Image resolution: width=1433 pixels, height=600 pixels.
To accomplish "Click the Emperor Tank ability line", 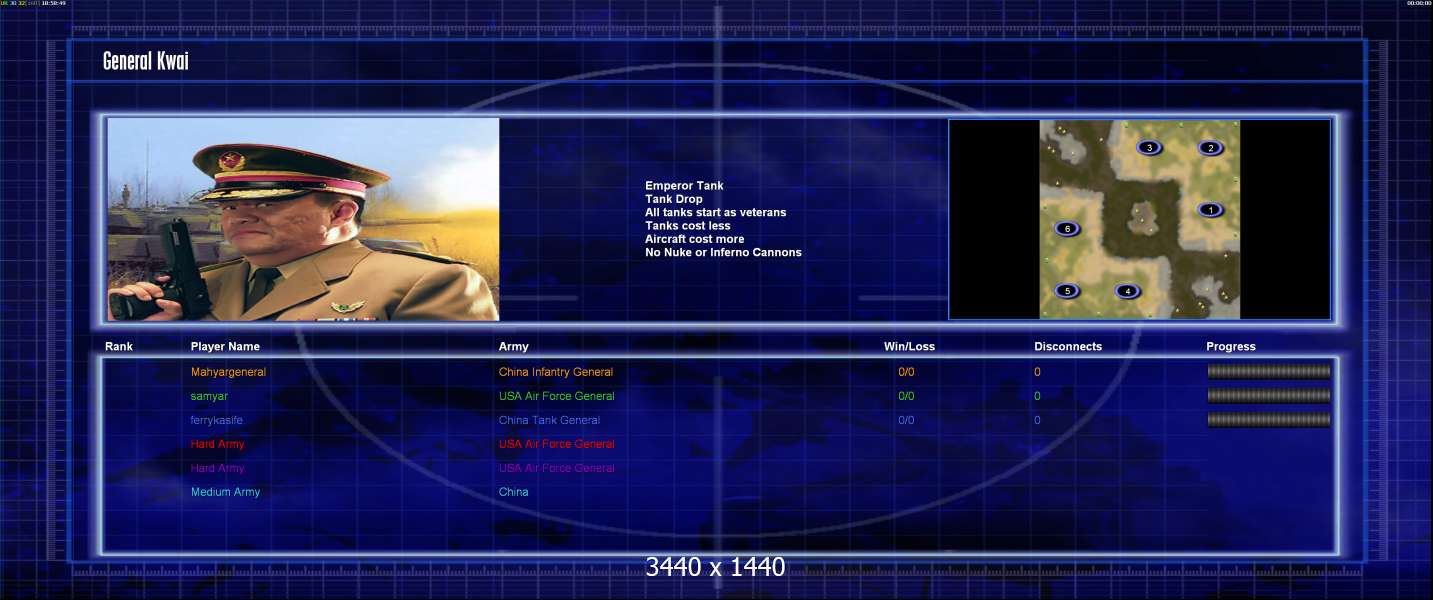I will (684, 186).
